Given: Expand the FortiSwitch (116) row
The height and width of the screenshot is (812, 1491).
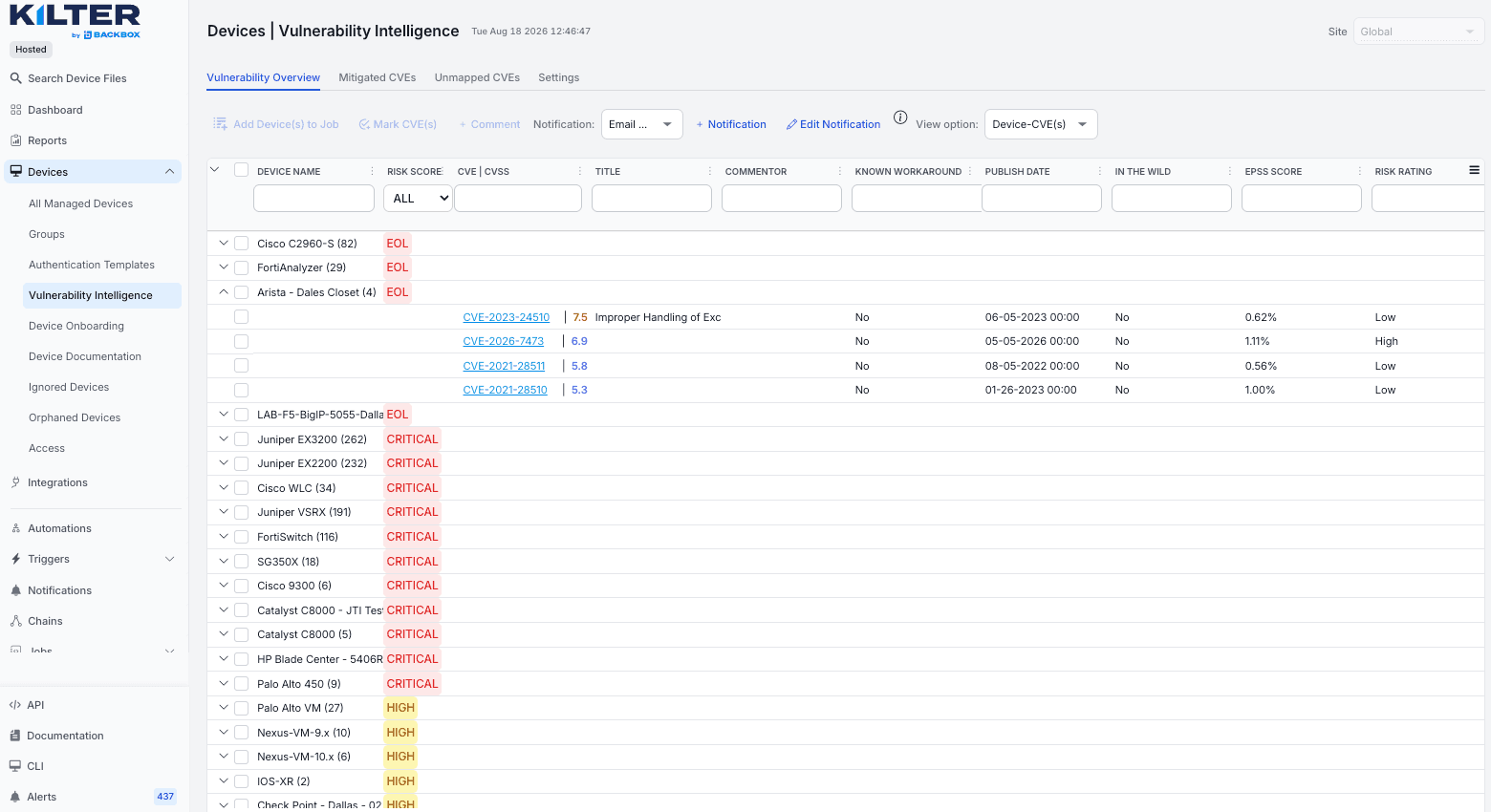Looking at the screenshot, I should pyautogui.click(x=224, y=537).
